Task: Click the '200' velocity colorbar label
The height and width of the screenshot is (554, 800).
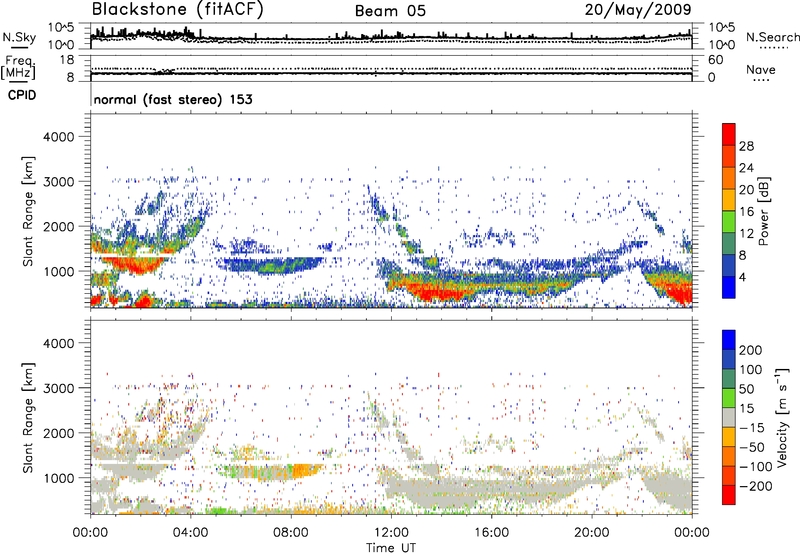Action: [x=751, y=350]
